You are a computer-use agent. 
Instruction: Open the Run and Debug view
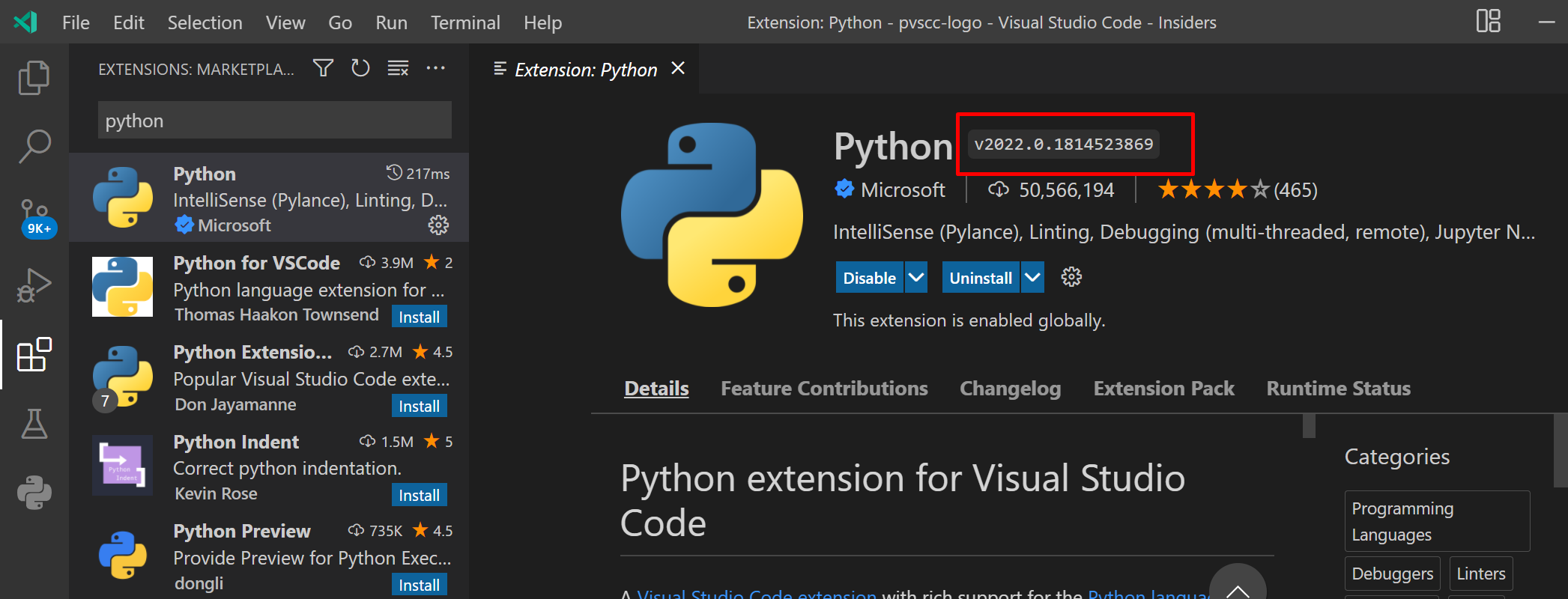(34, 285)
